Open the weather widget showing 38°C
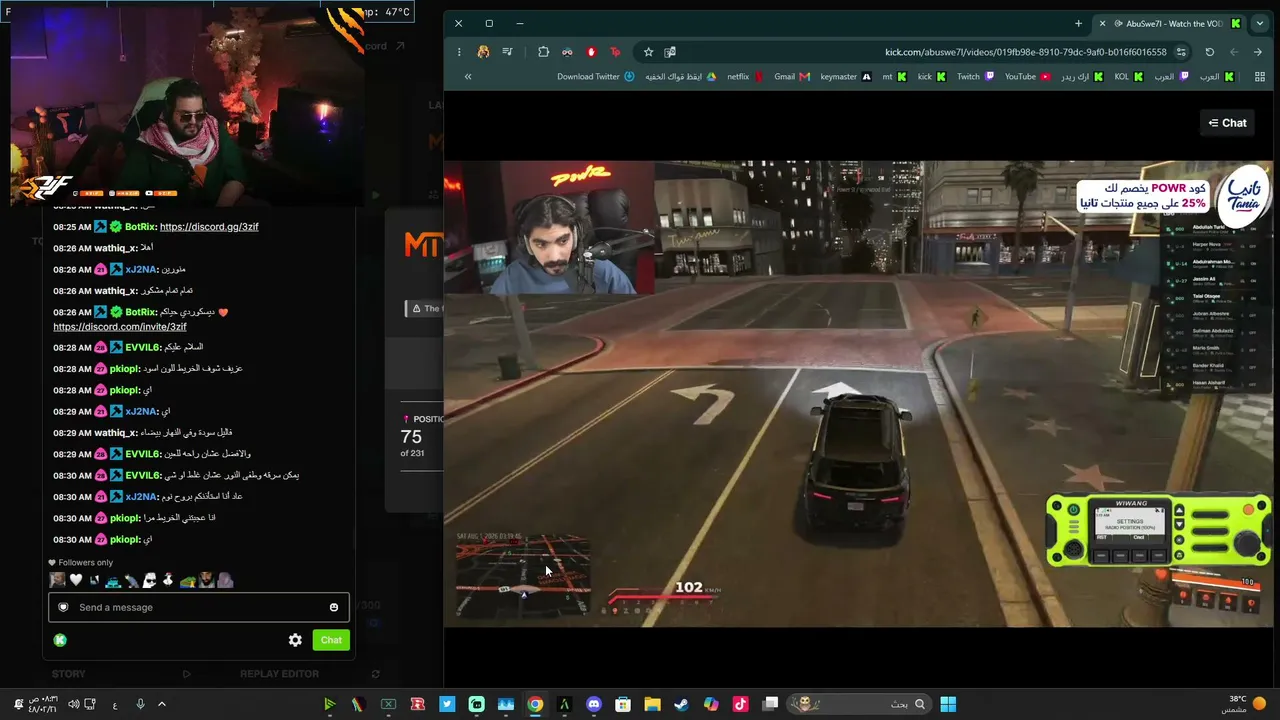This screenshot has width=1280, height=720. (1245, 704)
